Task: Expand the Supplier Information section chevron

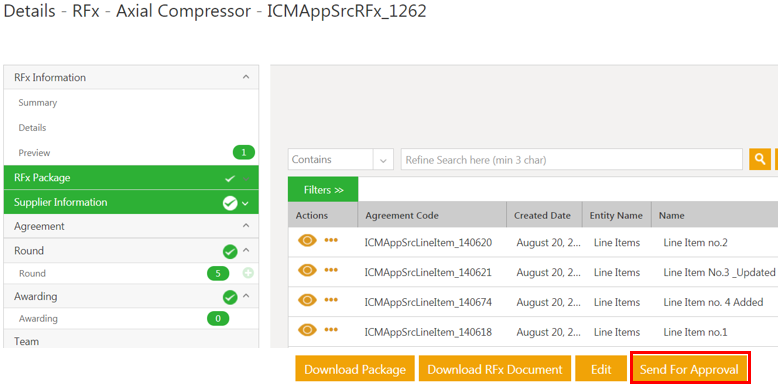Action: click(x=246, y=203)
